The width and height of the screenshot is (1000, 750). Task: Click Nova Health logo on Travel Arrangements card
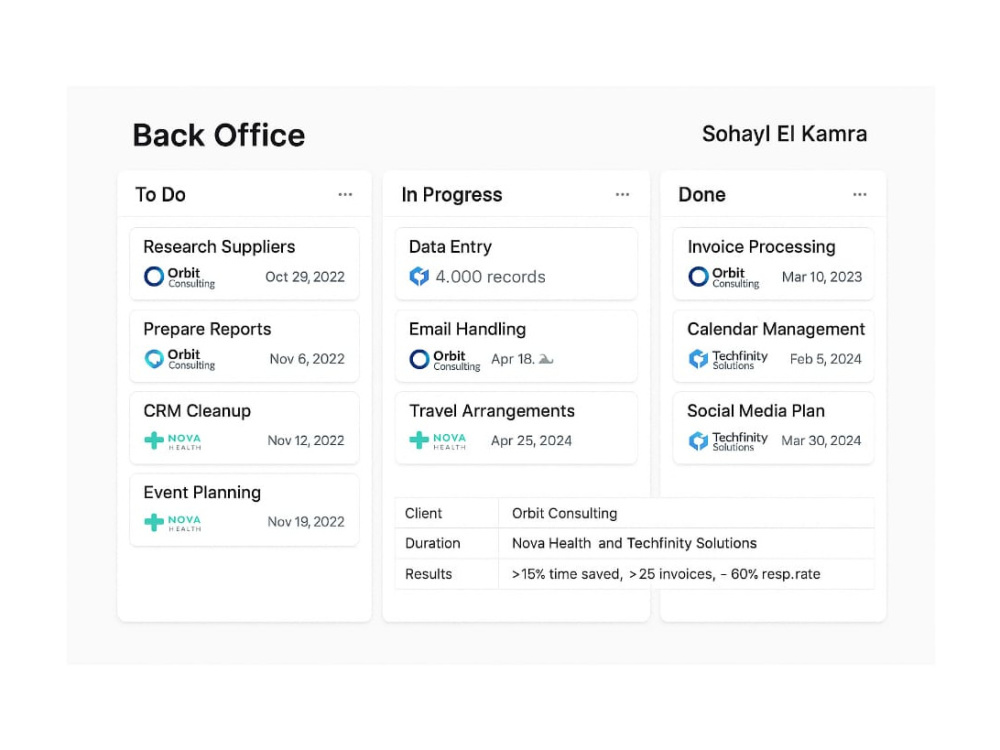tap(438, 441)
